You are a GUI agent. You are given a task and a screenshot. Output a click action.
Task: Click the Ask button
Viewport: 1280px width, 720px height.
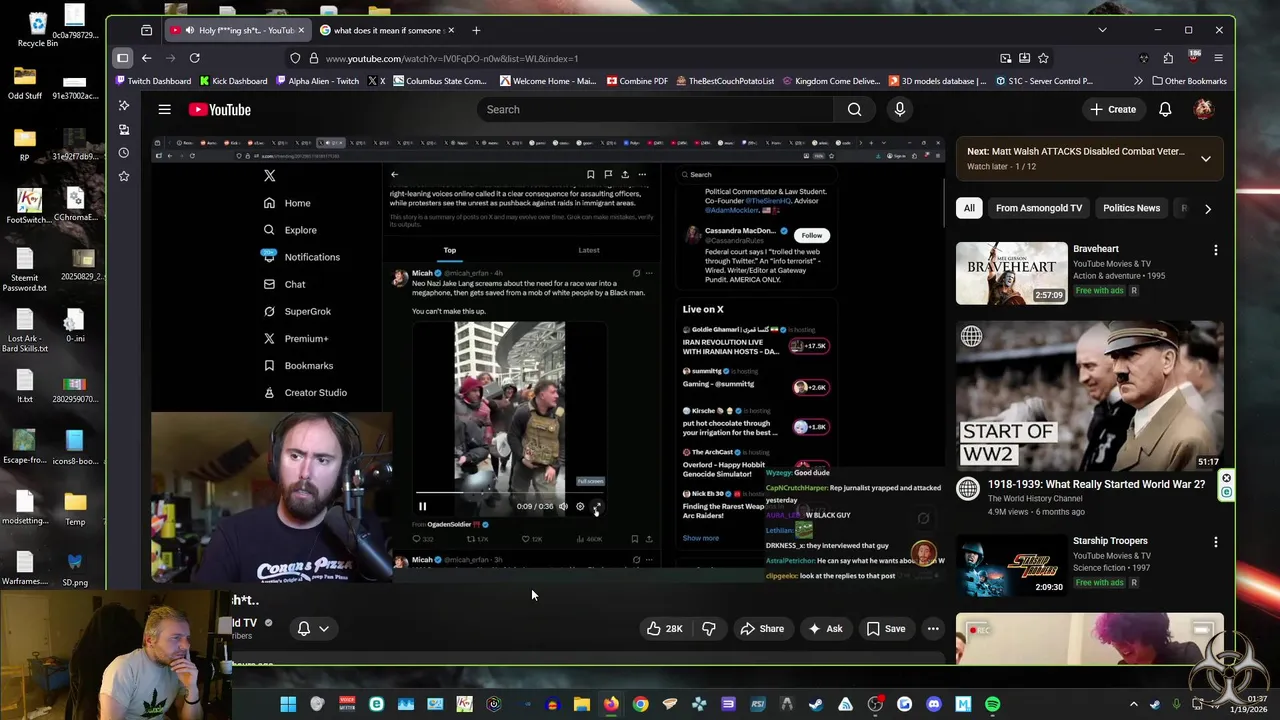826,629
